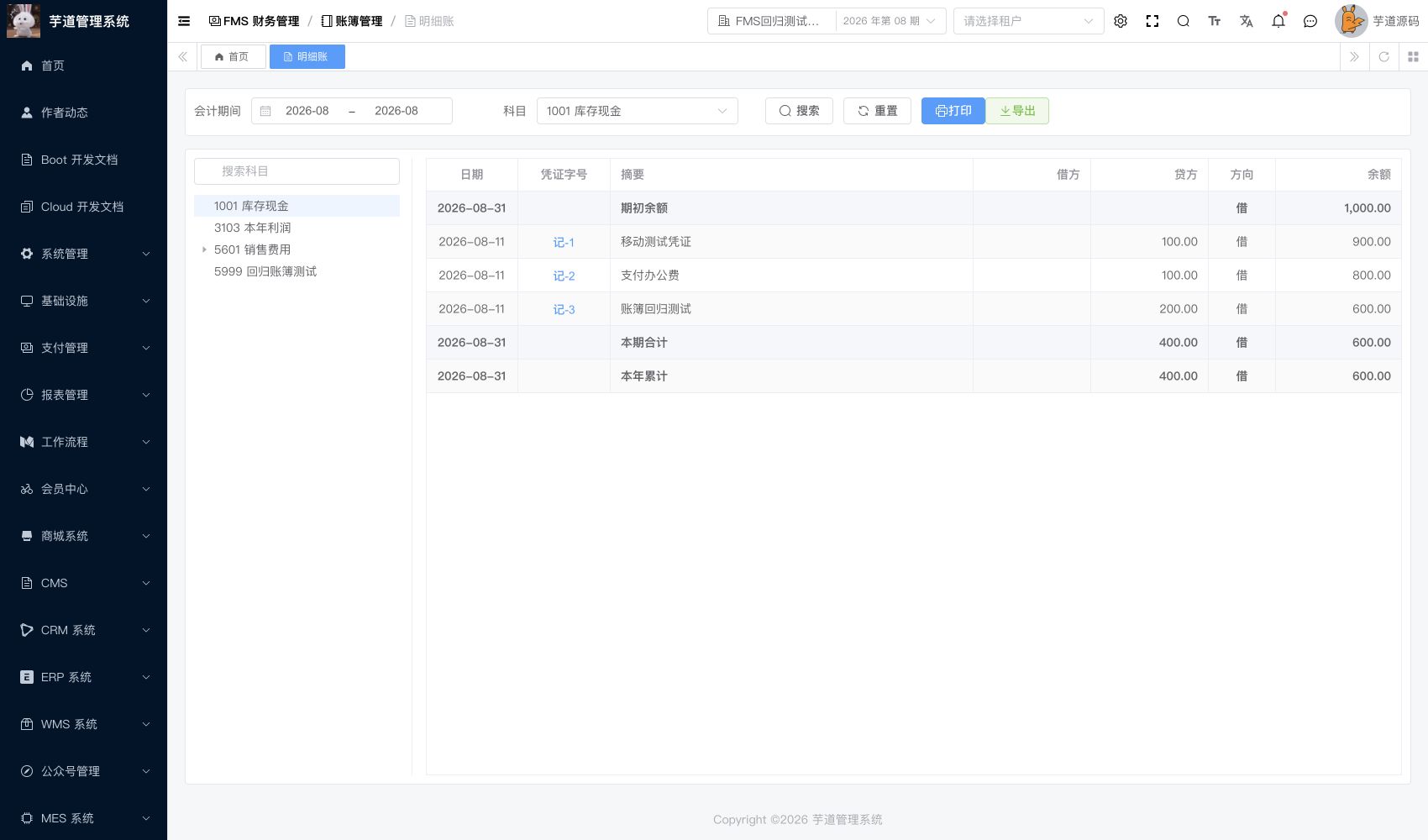
Task: Open Boot 开发文档 sidebar item
Action: tap(83, 160)
